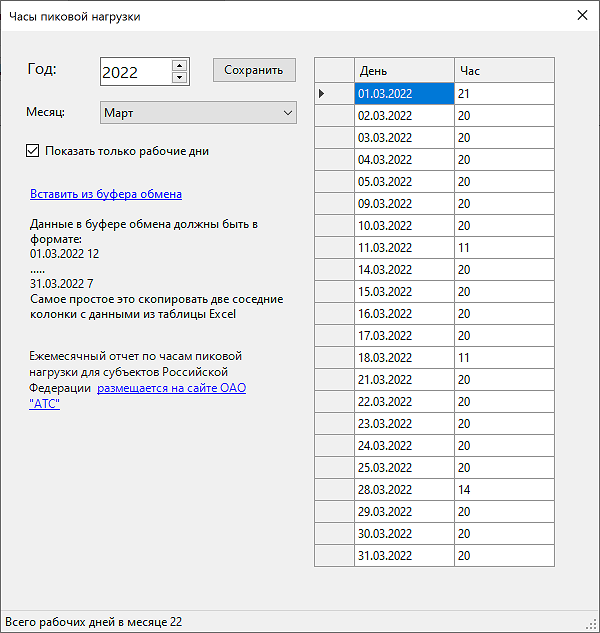Select the date cell 11.03.2022
Screen dimensions: 600x633
[x=405, y=248]
